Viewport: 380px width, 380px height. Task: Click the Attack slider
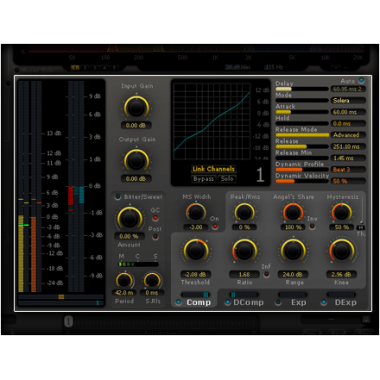click(302, 112)
